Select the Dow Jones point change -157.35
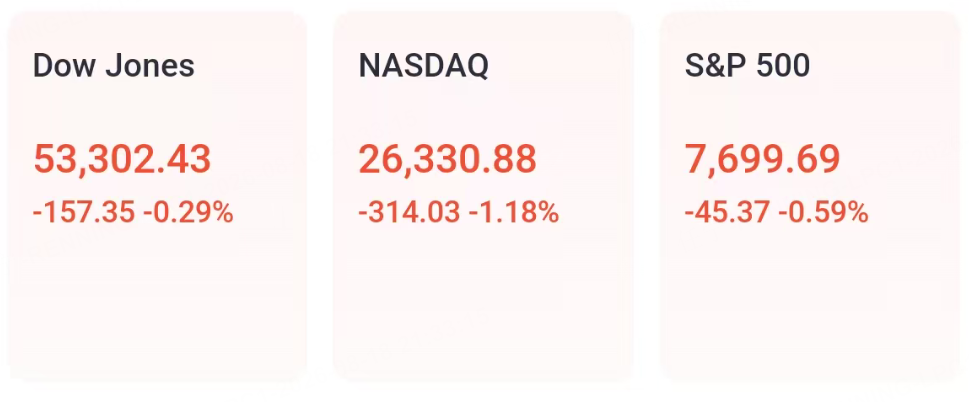 (83, 213)
